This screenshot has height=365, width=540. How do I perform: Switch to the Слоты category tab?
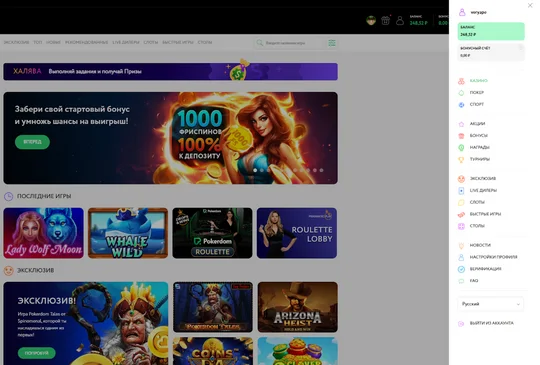click(150, 42)
